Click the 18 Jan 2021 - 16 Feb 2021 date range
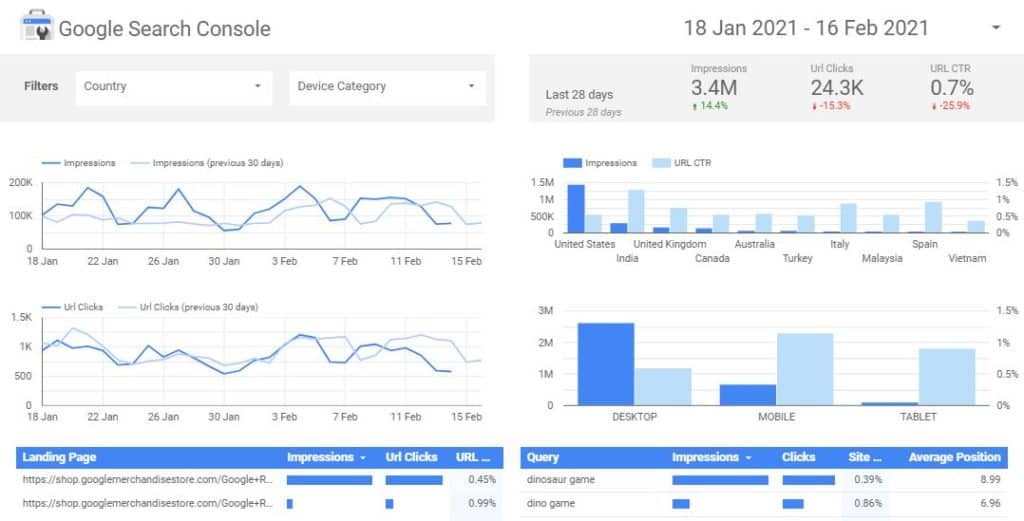Viewport: 1024px width, 521px height. 806,28
